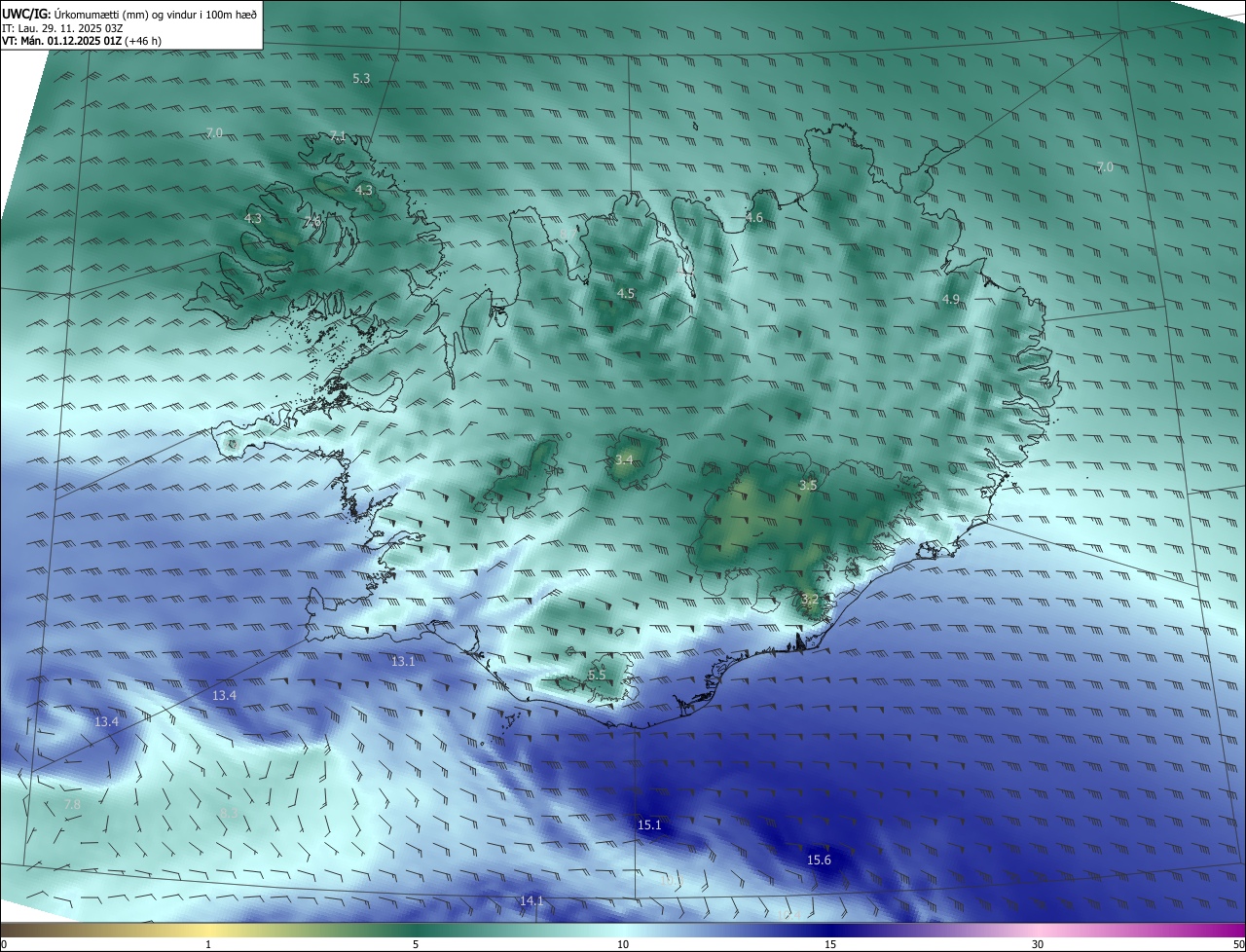Click the 50 tick on color scale
Screen dimensions: 1246x952
pyautogui.click(x=1238, y=945)
